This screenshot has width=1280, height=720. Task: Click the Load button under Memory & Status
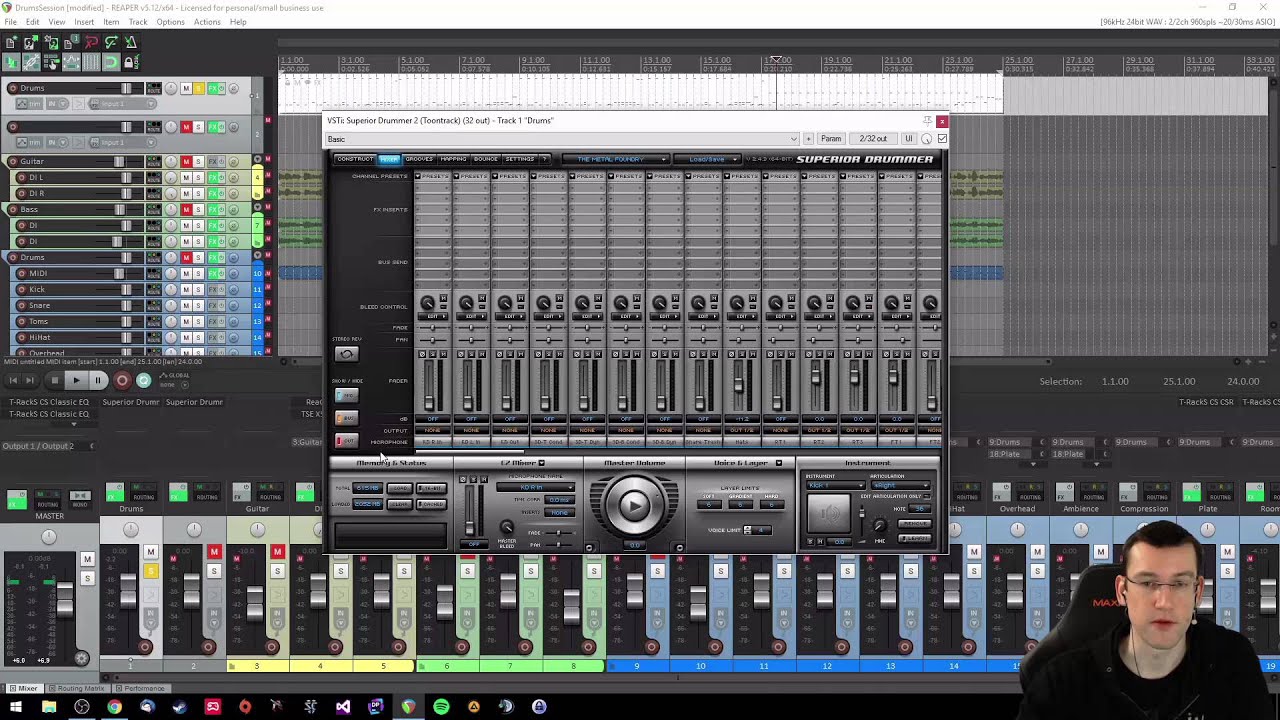click(399, 488)
